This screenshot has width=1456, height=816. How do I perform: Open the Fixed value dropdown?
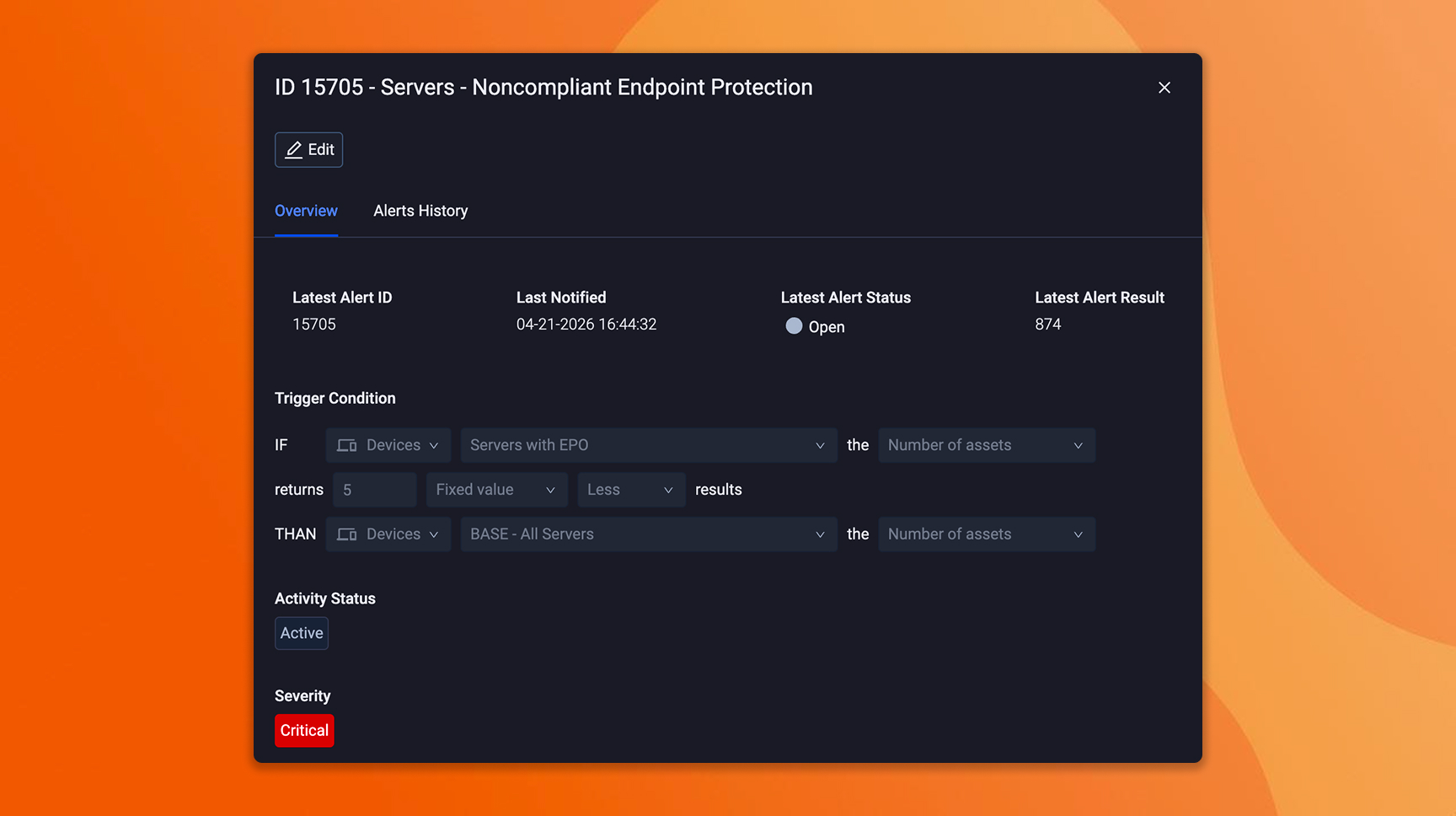[x=496, y=490]
